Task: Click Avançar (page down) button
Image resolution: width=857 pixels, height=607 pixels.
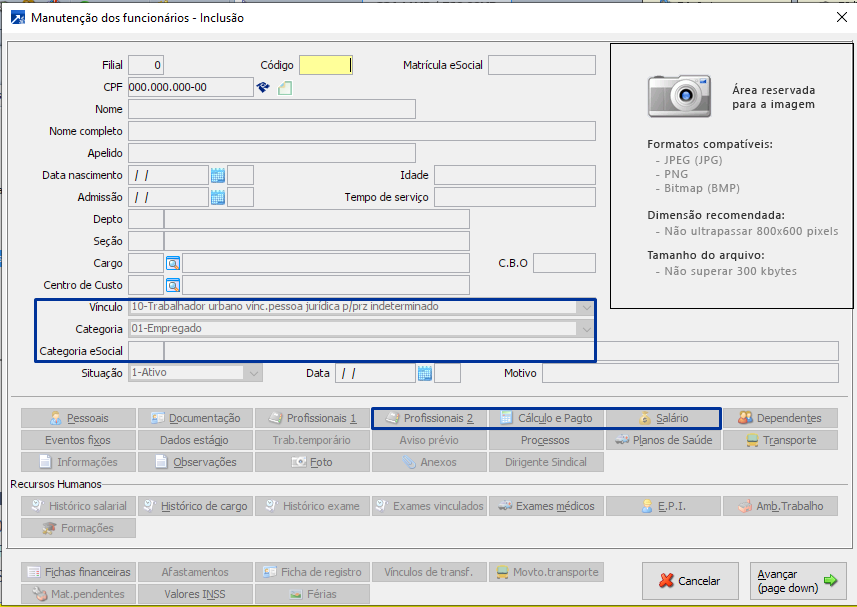Action: pos(798,581)
